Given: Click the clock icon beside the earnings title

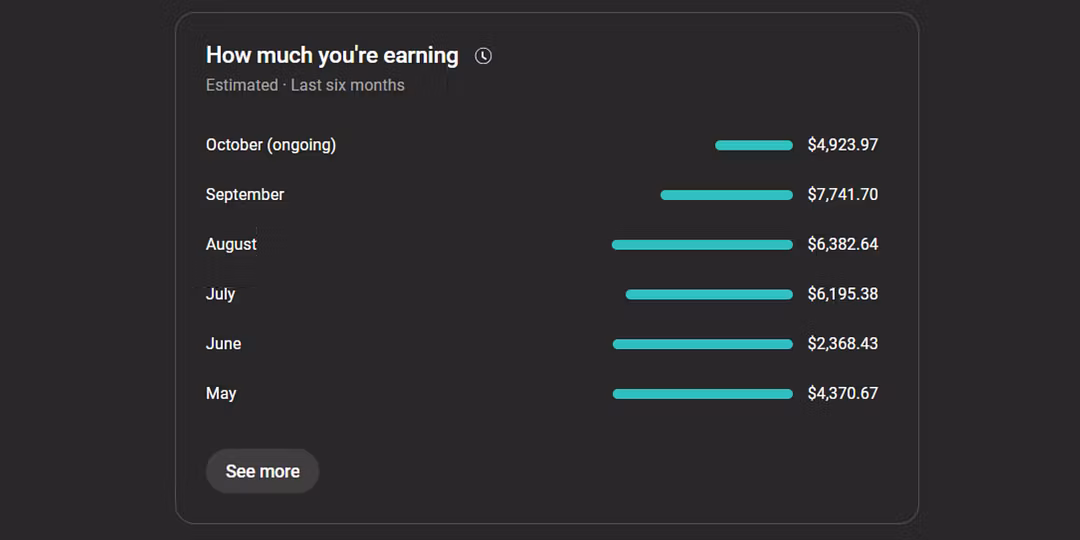Looking at the screenshot, I should coord(483,56).
